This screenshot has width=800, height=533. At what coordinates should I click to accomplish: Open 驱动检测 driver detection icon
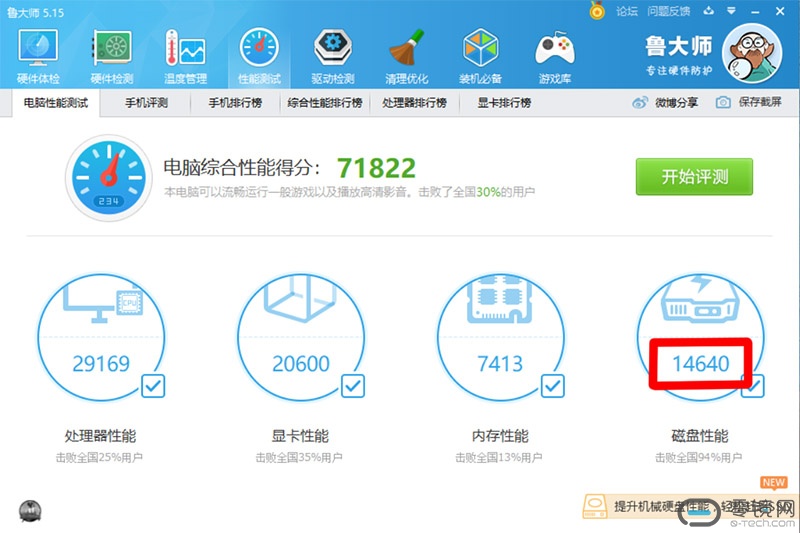coord(333,47)
